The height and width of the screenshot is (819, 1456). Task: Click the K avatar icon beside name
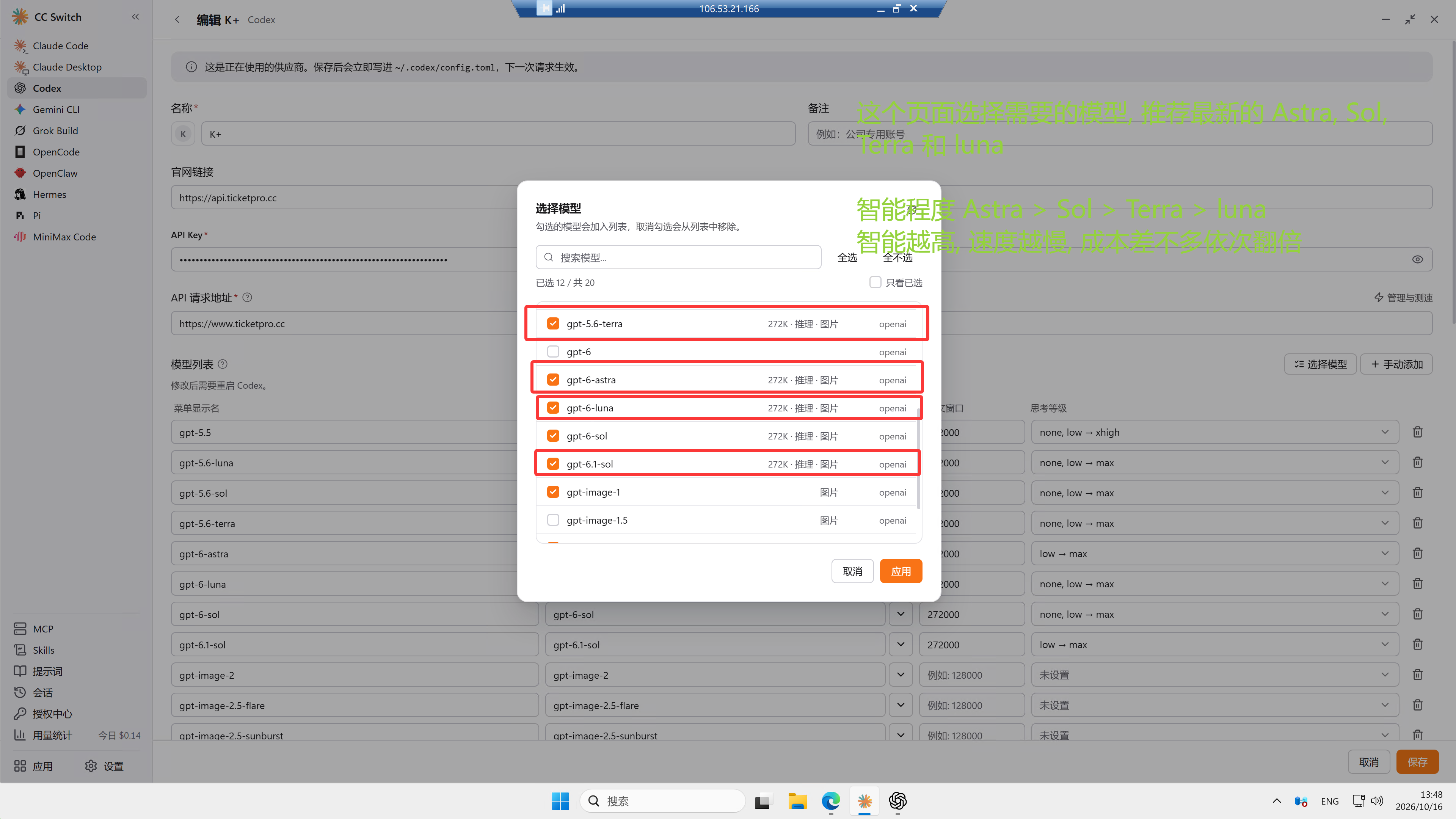click(x=183, y=134)
